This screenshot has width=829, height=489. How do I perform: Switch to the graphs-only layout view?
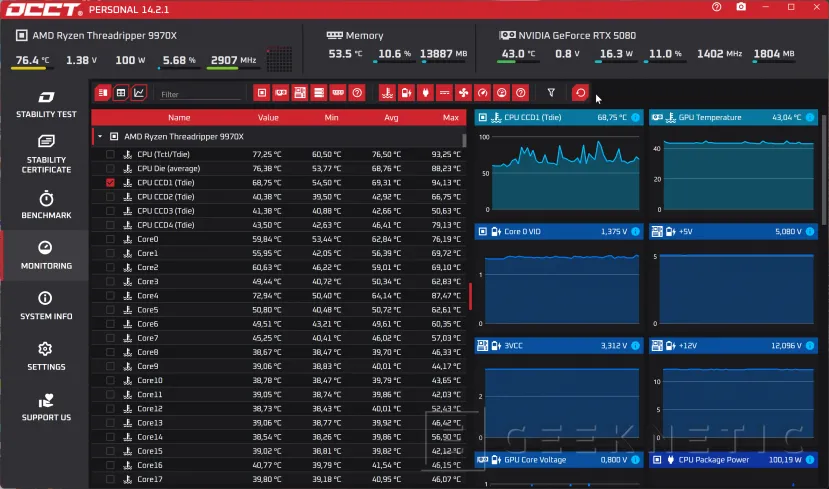pos(139,93)
